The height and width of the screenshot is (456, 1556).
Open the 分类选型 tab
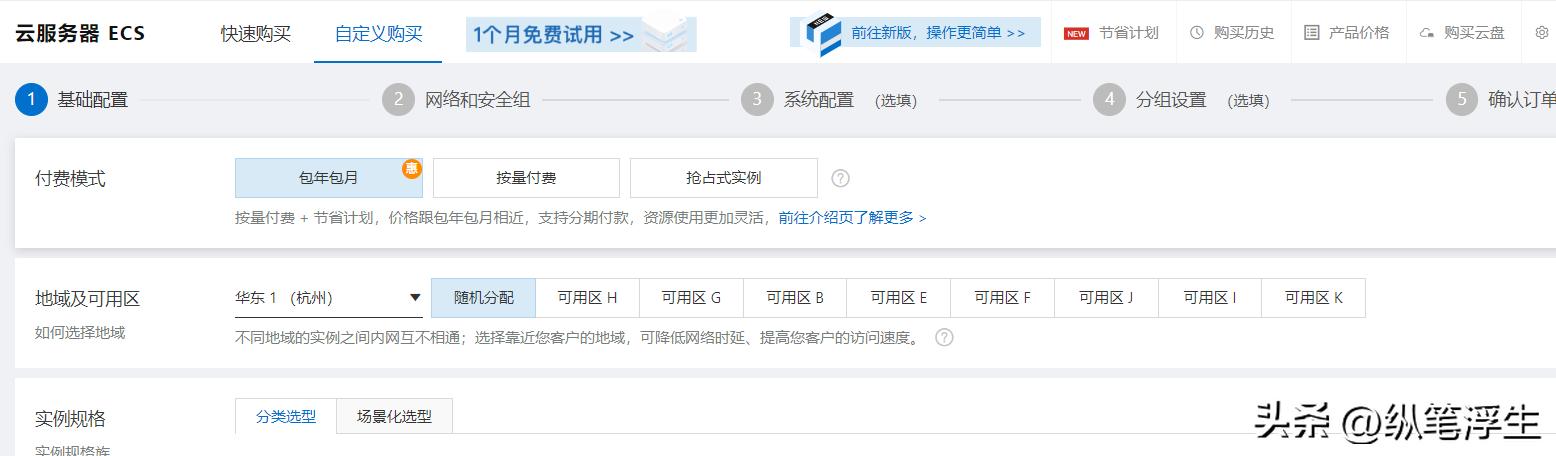[286, 416]
